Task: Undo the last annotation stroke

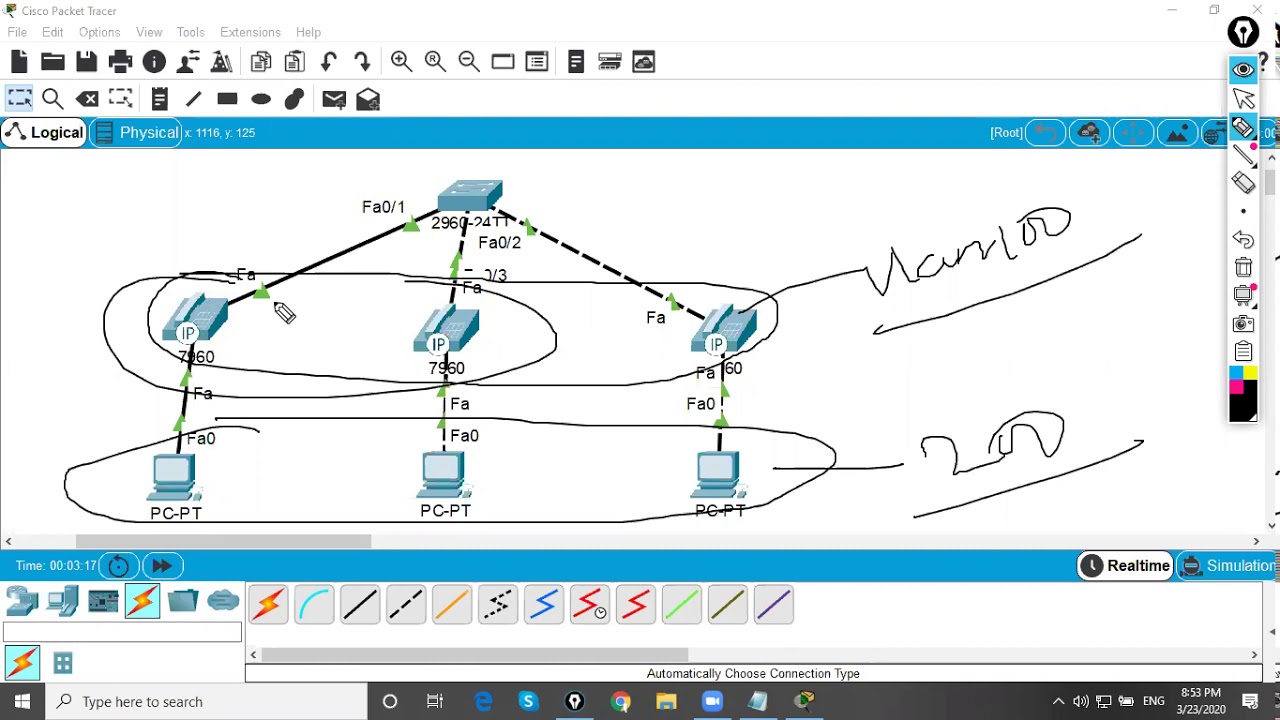Action: [x=1243, y=239]
